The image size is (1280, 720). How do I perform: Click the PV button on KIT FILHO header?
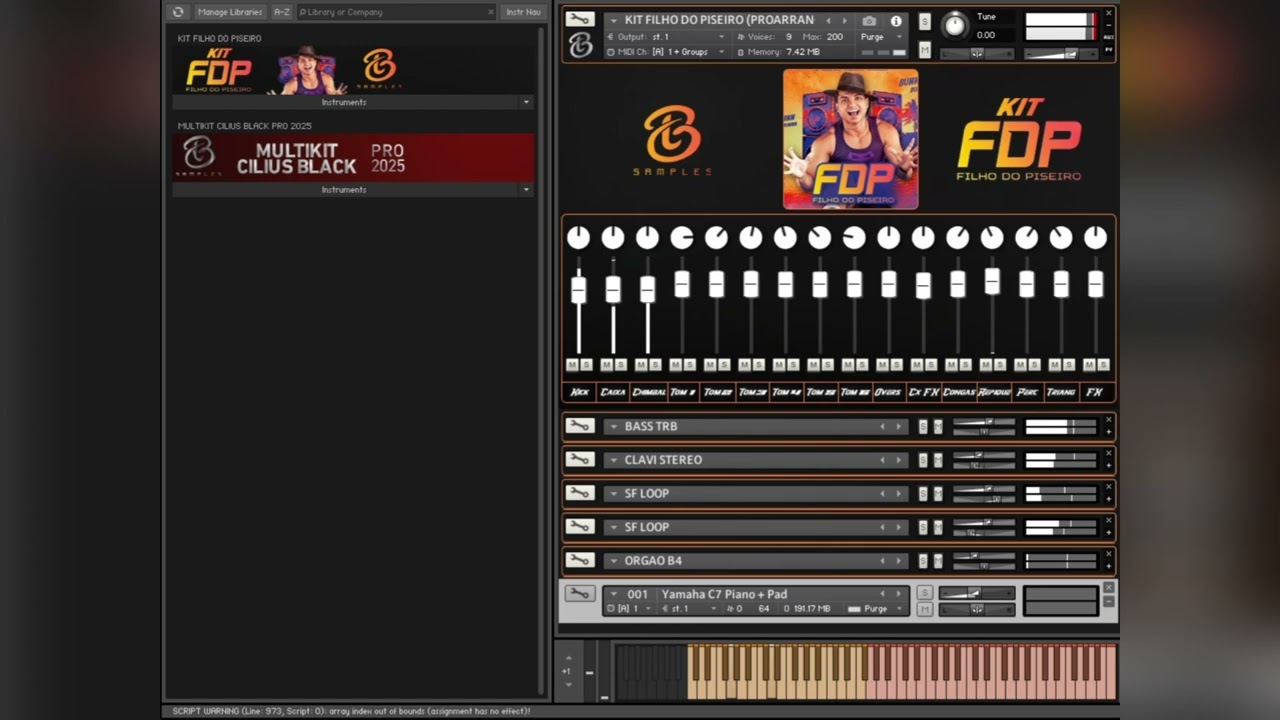tap(1108, 50)
